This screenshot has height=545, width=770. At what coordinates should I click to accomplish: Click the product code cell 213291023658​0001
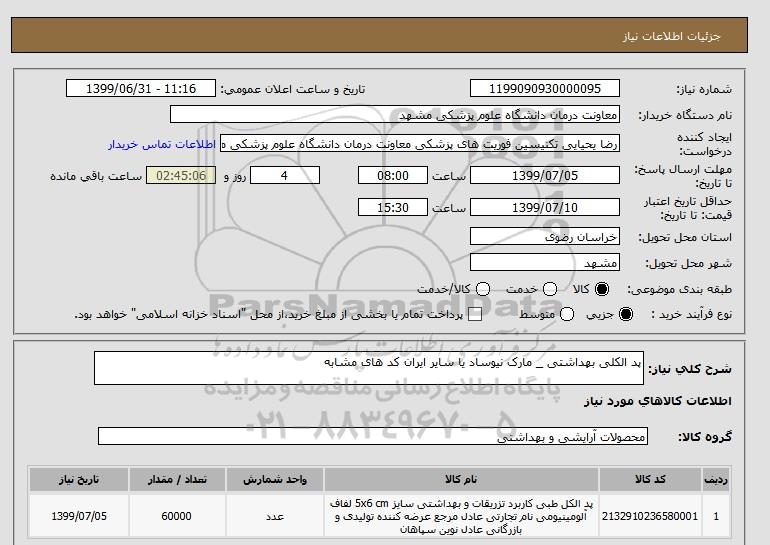coord(650,516)
